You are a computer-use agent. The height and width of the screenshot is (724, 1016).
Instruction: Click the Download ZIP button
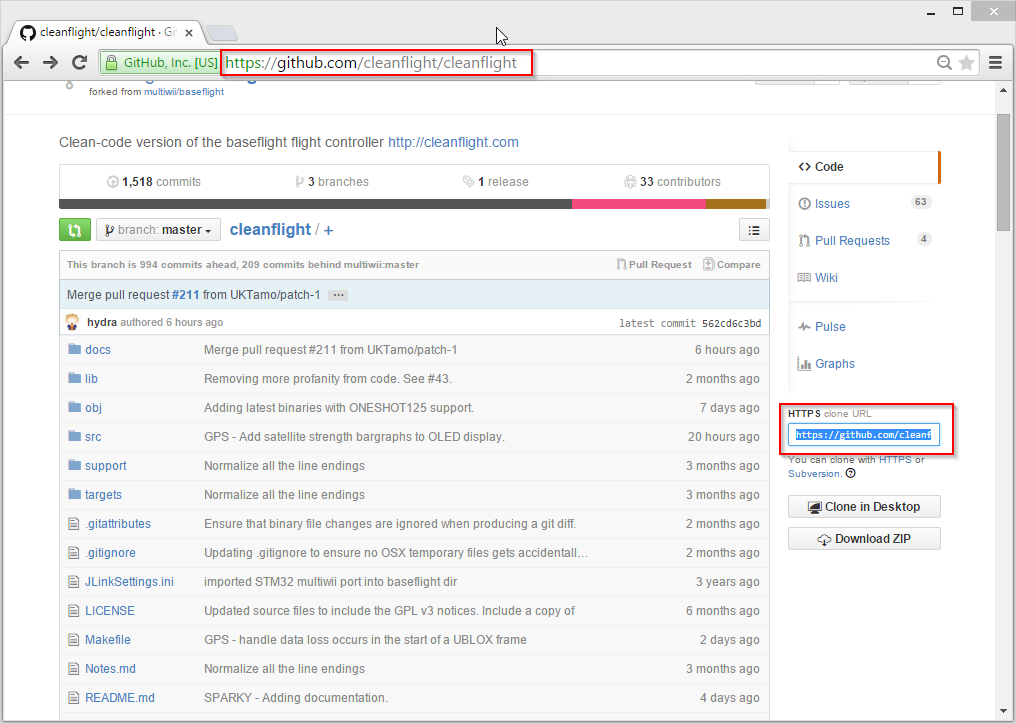tap(864, 539)
